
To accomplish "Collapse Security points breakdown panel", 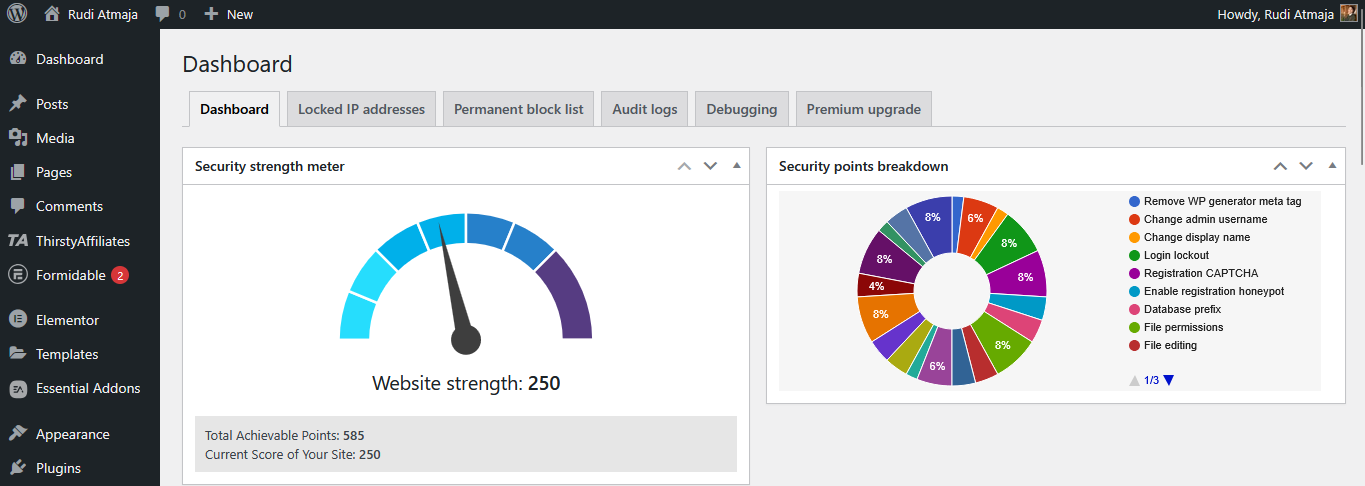I will (x=1332, y=166).
